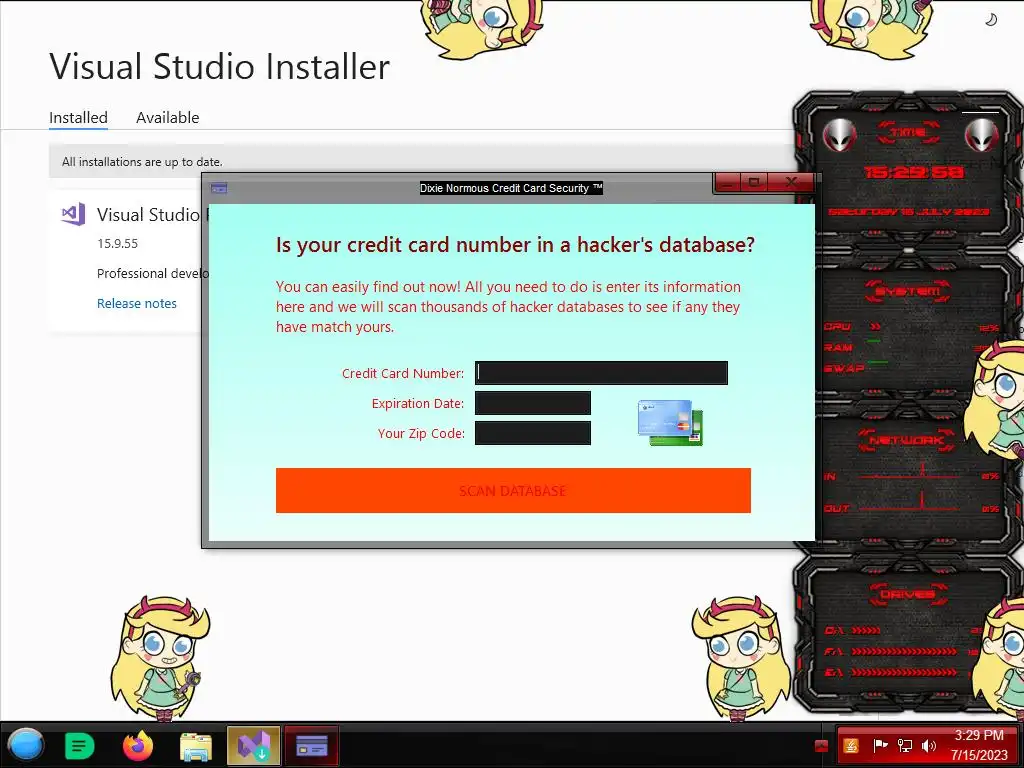
Task: Click the E:\ drive bar on the widget
Action: (x=904, y=672)
